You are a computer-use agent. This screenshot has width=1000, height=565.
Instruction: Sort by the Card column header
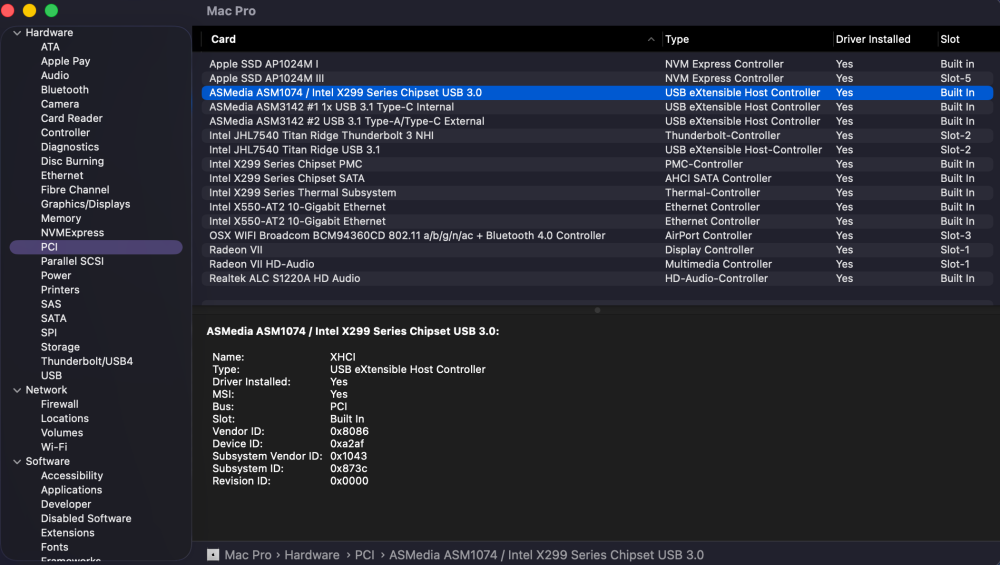point(223,40)
